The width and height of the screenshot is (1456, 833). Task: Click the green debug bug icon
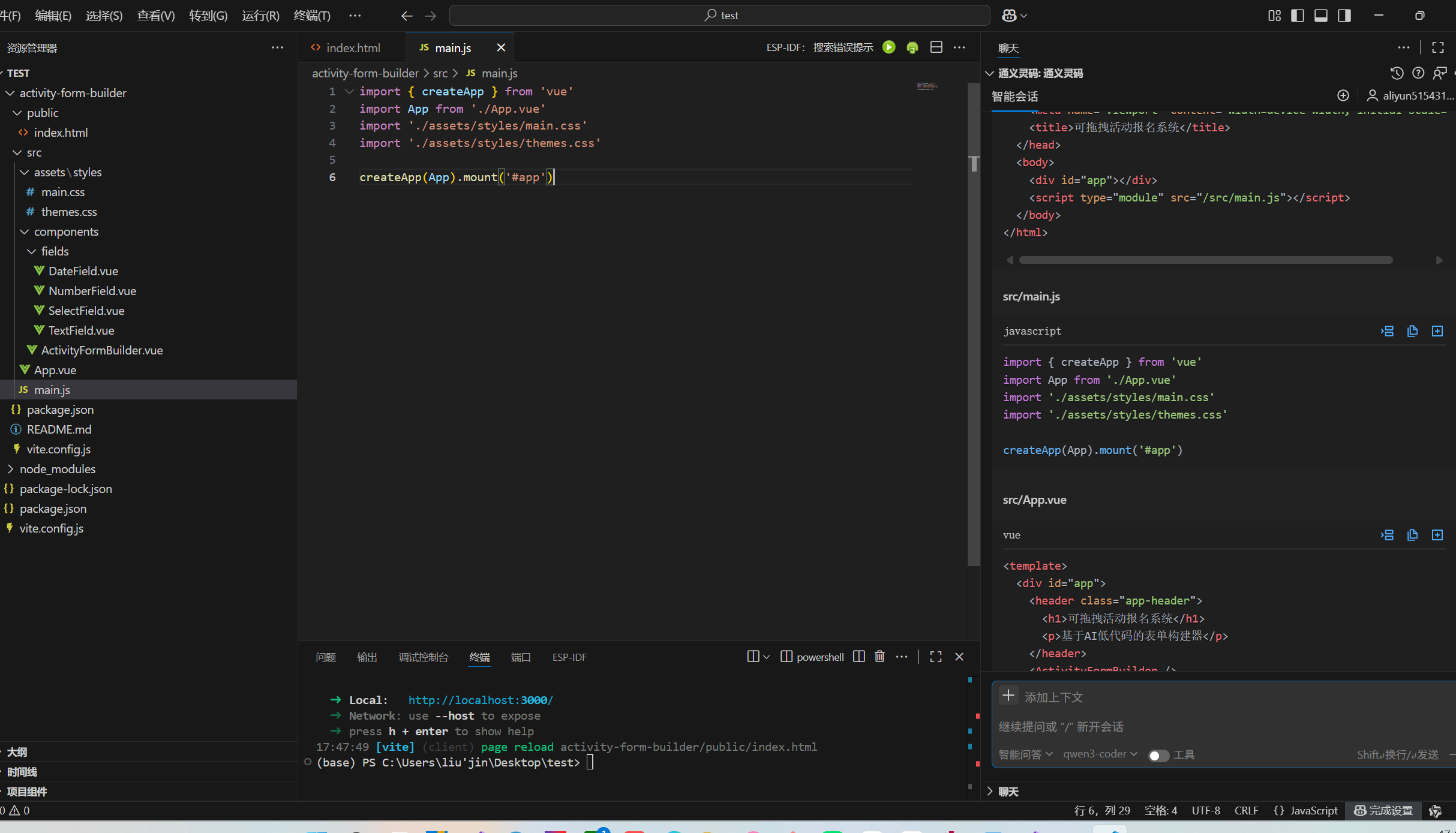[x=912, y=47]
